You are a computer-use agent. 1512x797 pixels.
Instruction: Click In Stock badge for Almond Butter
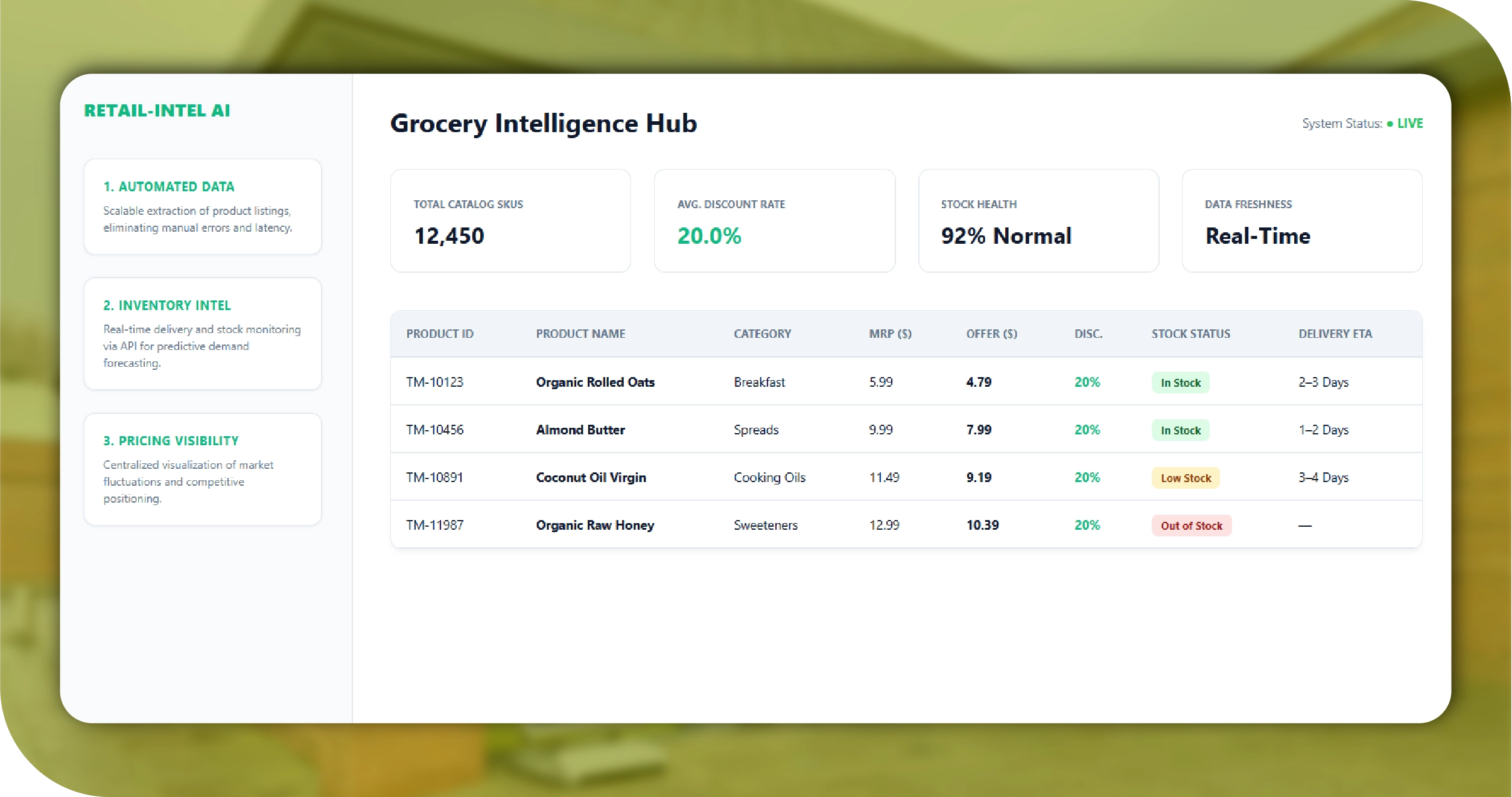pos(1180,430)
